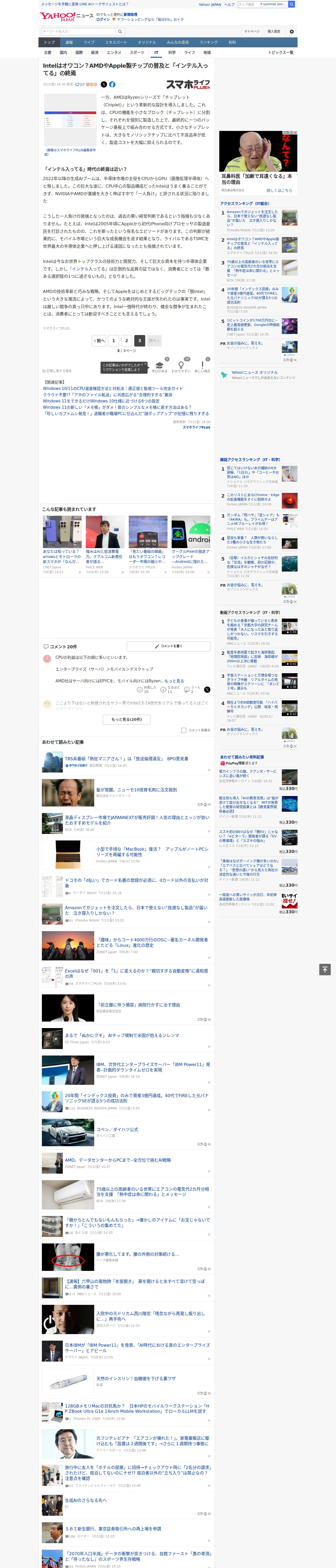Open the トピックス一覧 link

pyautogui.click(x=281, y=52)
